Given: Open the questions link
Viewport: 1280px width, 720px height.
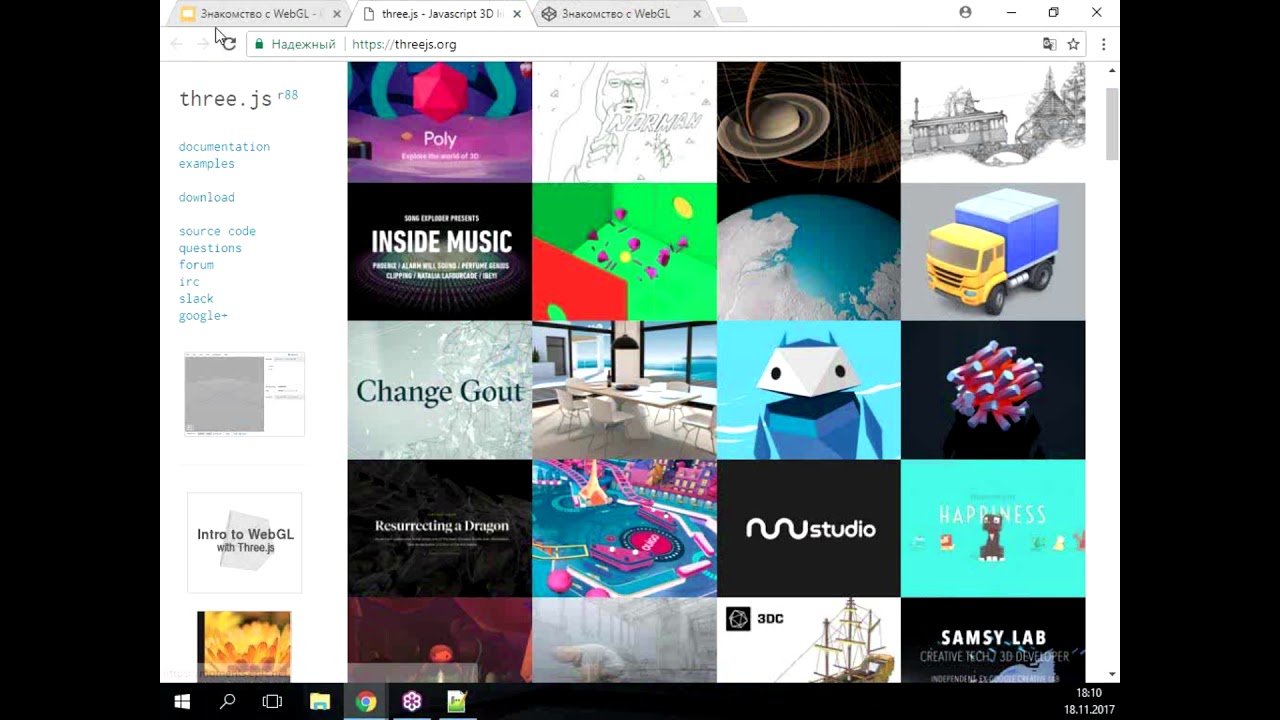Looking at the screenshot, I should (x=210, y=248).
